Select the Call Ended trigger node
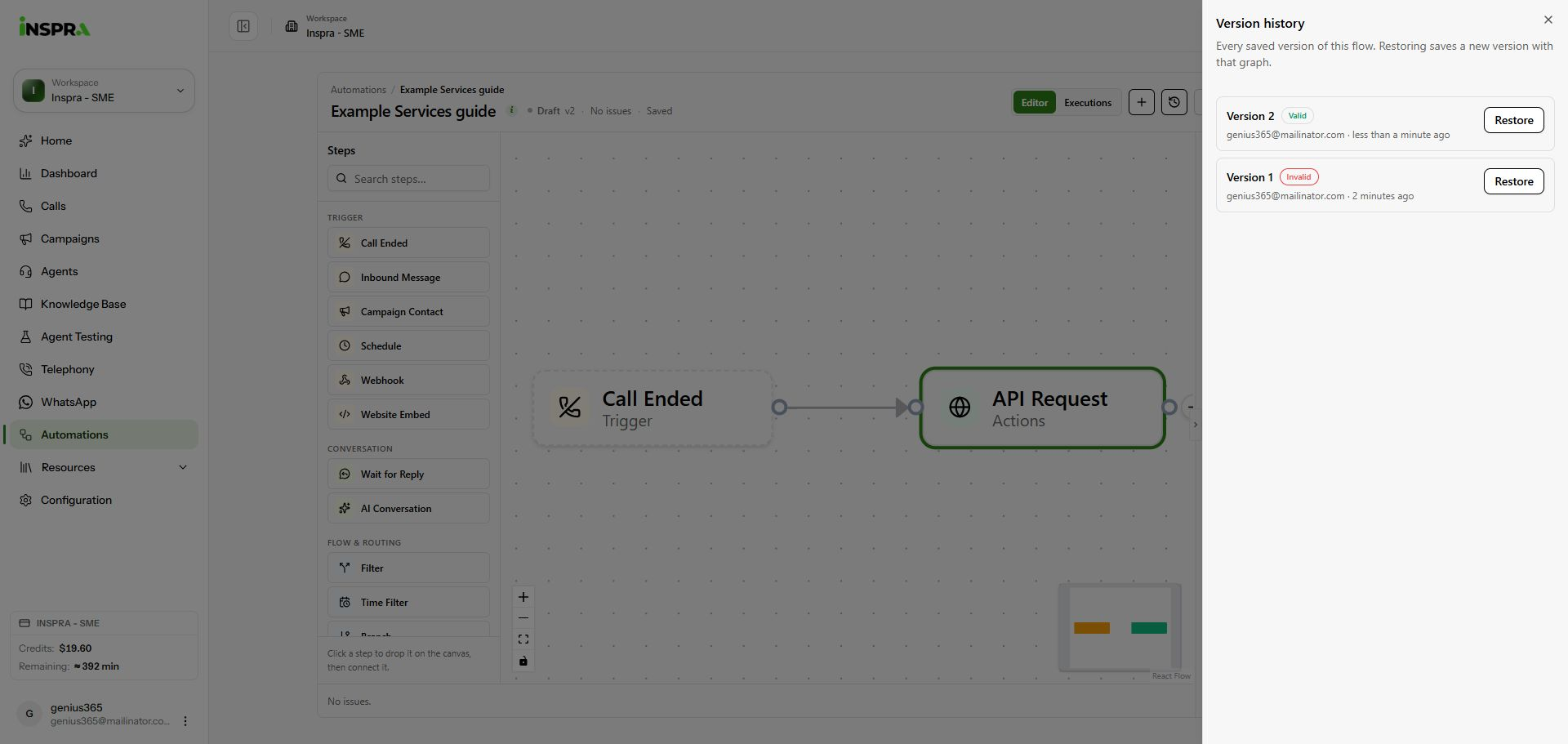Screen dimensions: 1568x744 (653, 408)
